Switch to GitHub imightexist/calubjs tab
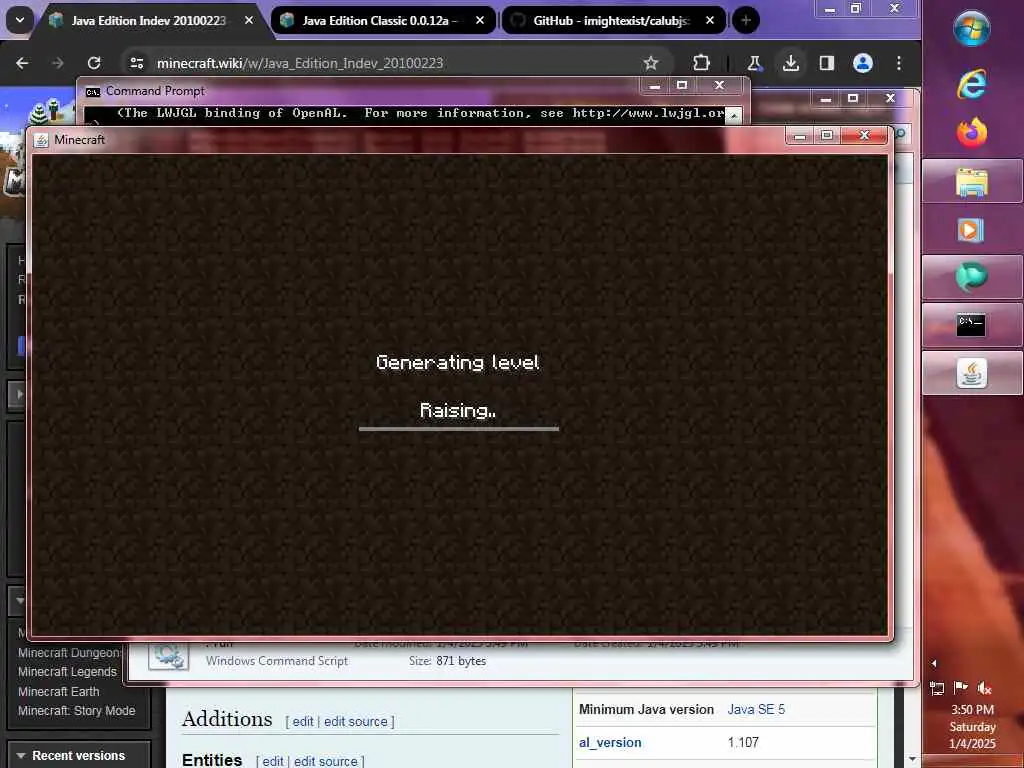 coord(611,20)
